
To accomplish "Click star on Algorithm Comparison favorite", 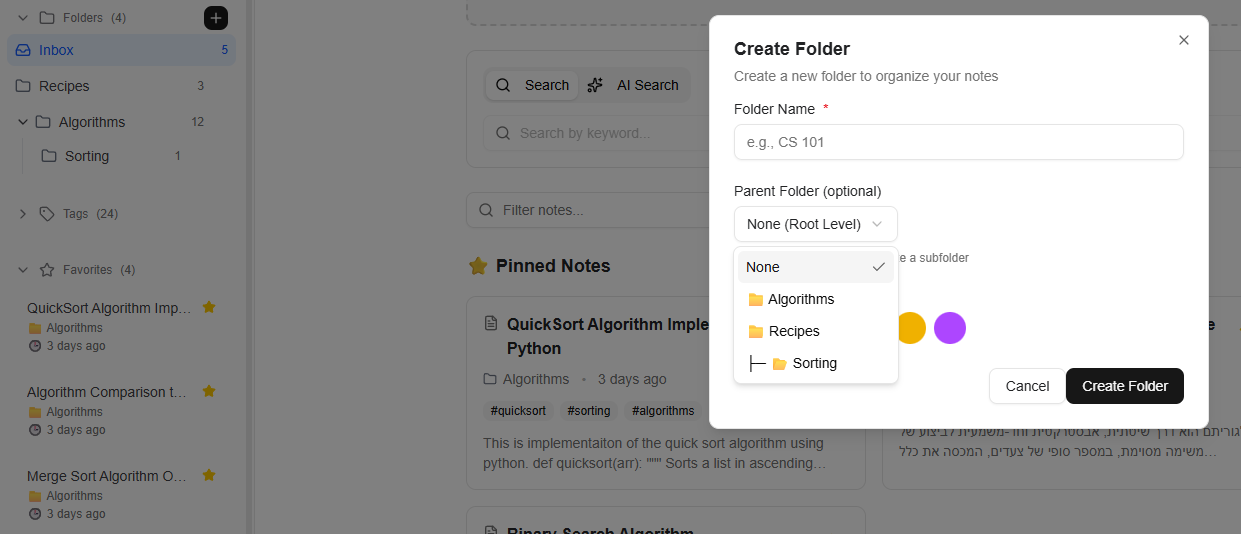I will (209, 391).
